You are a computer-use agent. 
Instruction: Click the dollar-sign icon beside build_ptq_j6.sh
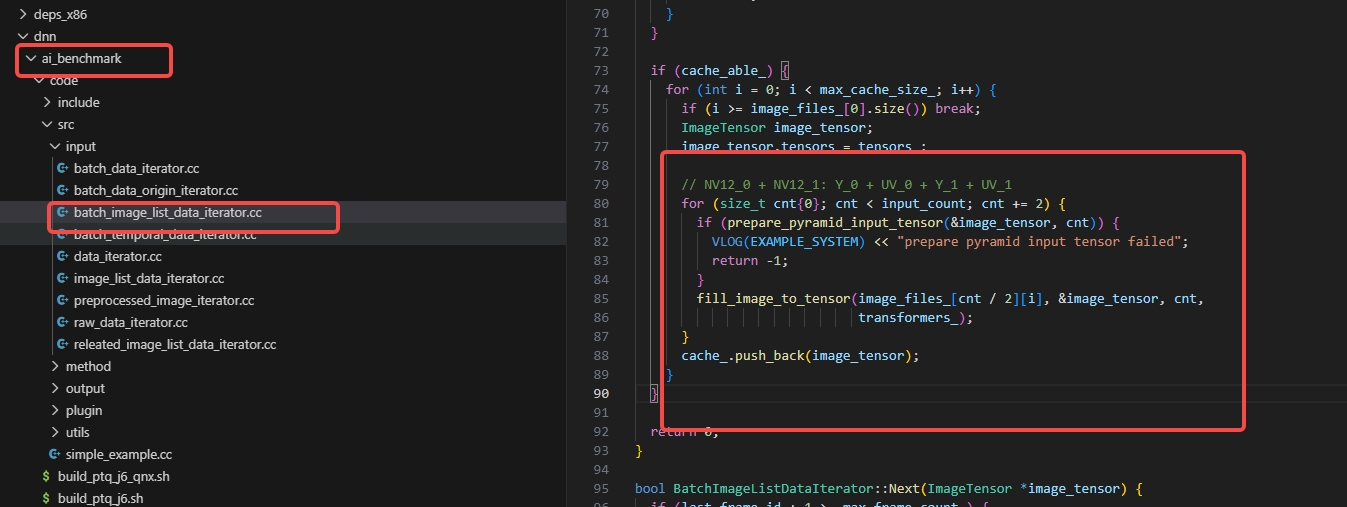(x=46, y=499)
